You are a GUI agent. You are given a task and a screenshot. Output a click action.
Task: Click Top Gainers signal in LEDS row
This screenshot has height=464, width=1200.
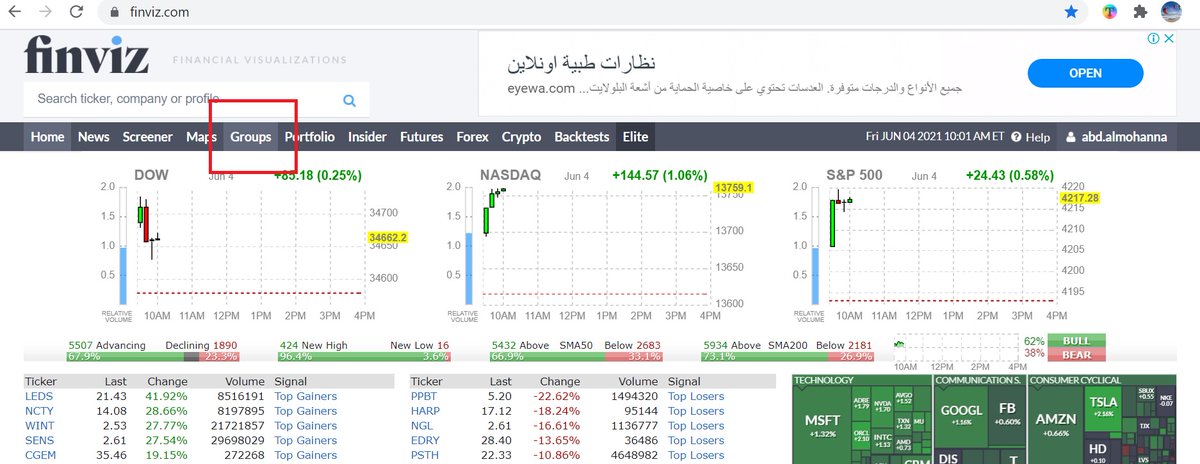point(306,397)
